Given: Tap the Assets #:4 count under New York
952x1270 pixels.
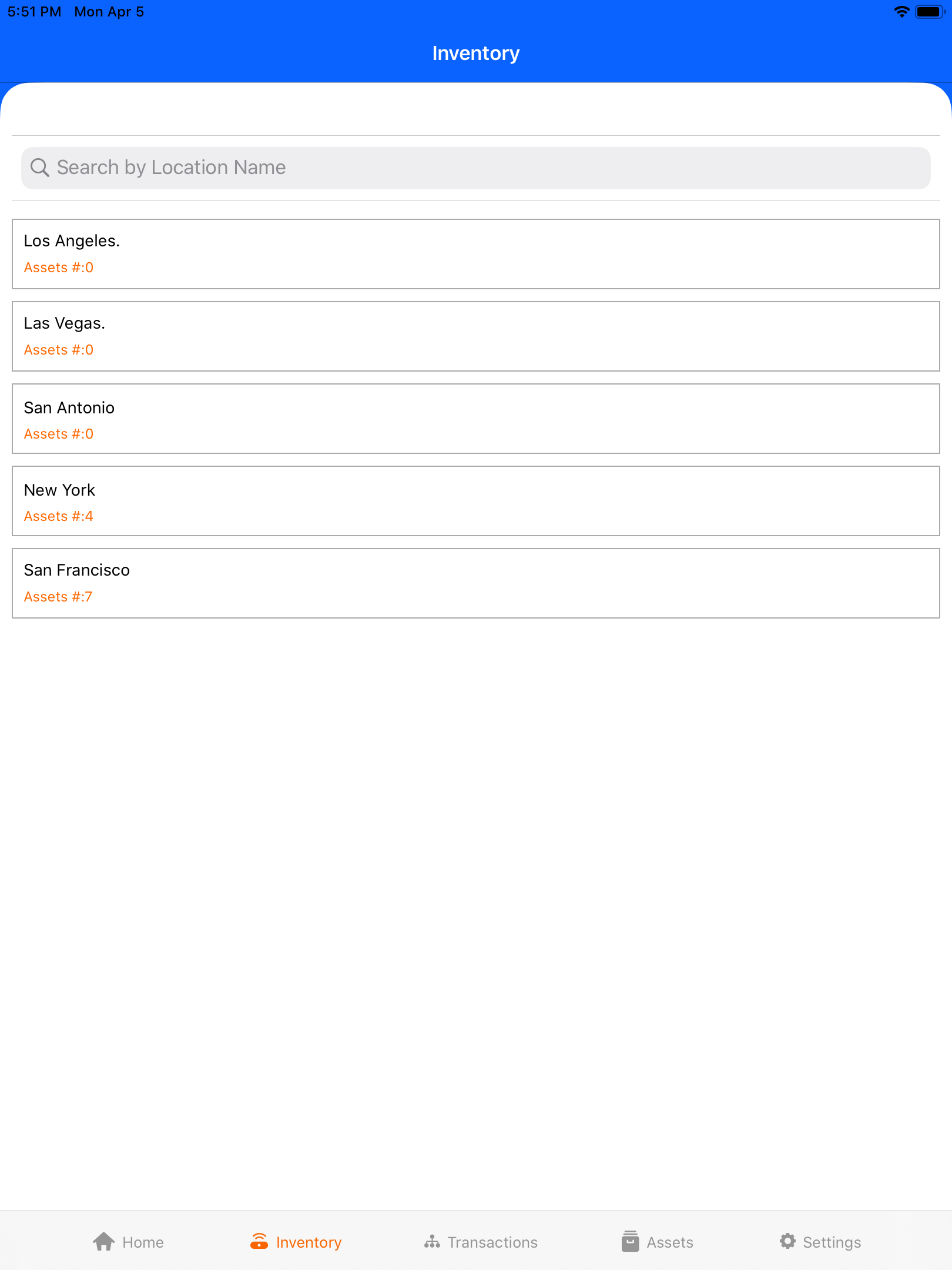Looking at the screenshot, I should (x=58, y=516).
